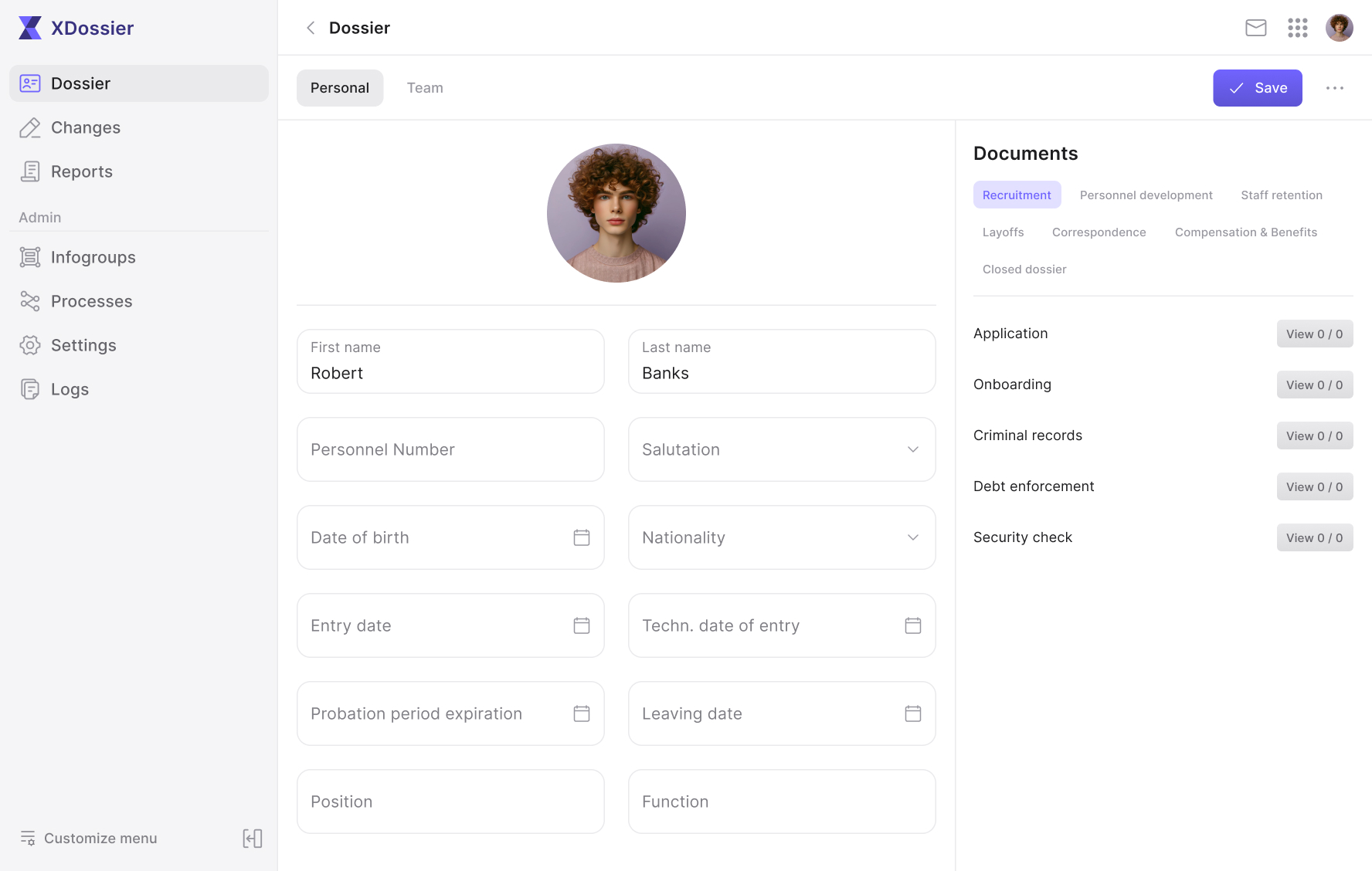The image size is (1372, 871).
Task: Click View 0 / 0 for Onboarding
Action: tap(1315, 385)
